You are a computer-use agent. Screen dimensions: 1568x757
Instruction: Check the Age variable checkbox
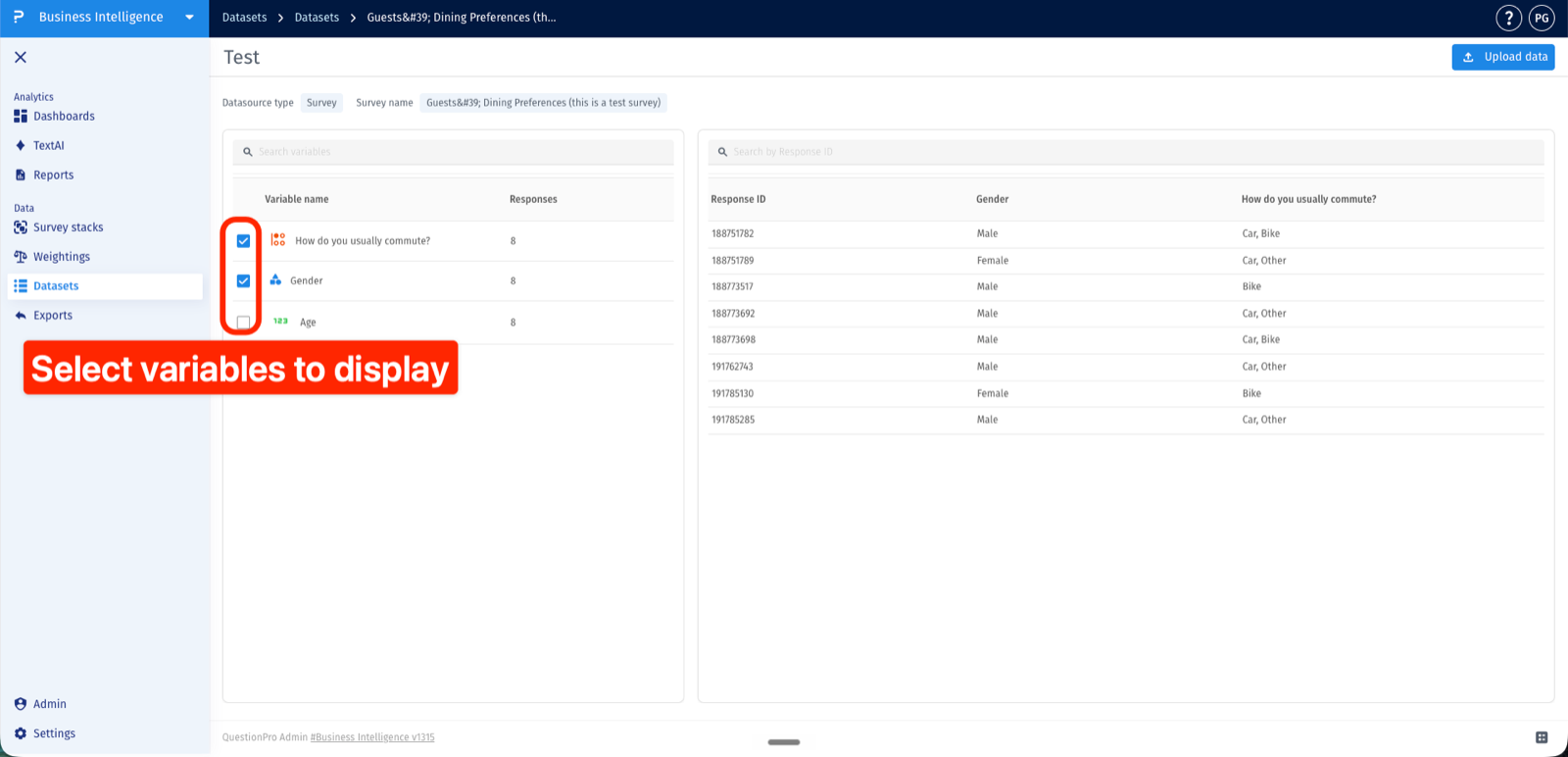click(243, 322)
